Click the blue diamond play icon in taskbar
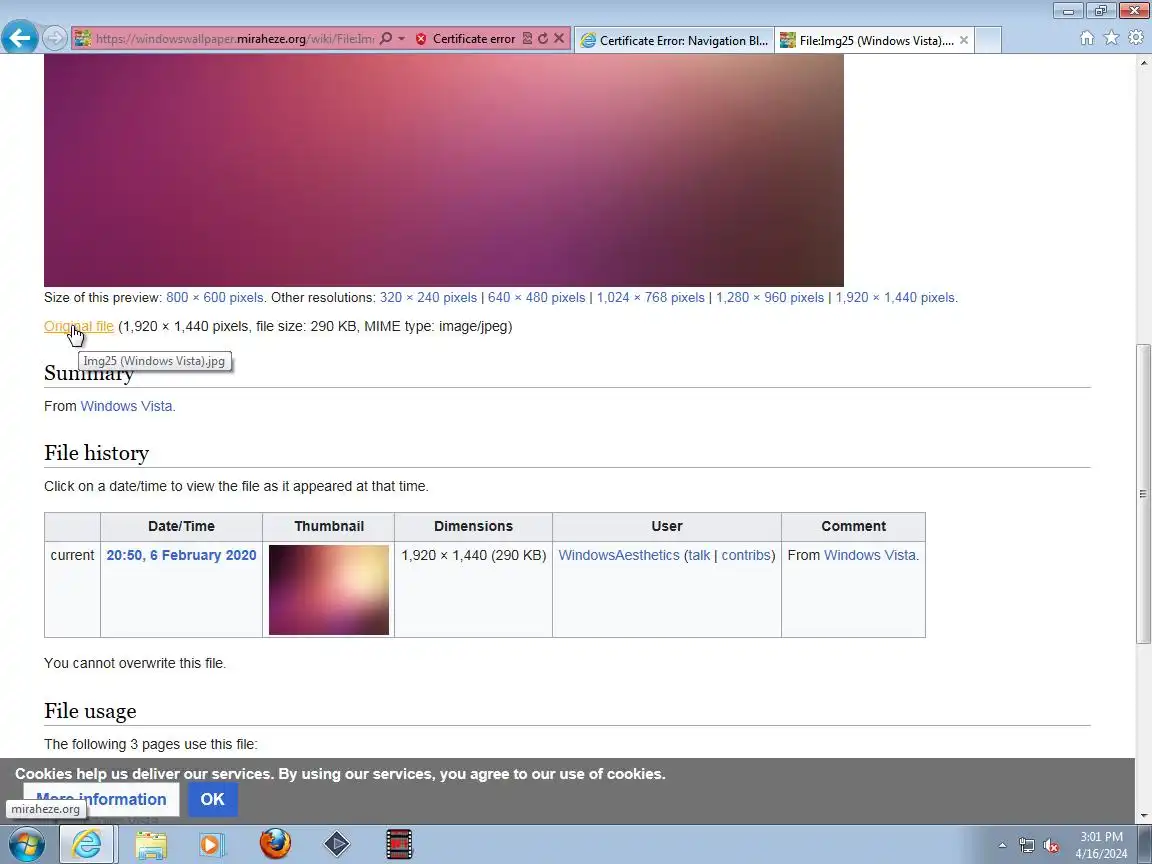 tap(337, 844)
